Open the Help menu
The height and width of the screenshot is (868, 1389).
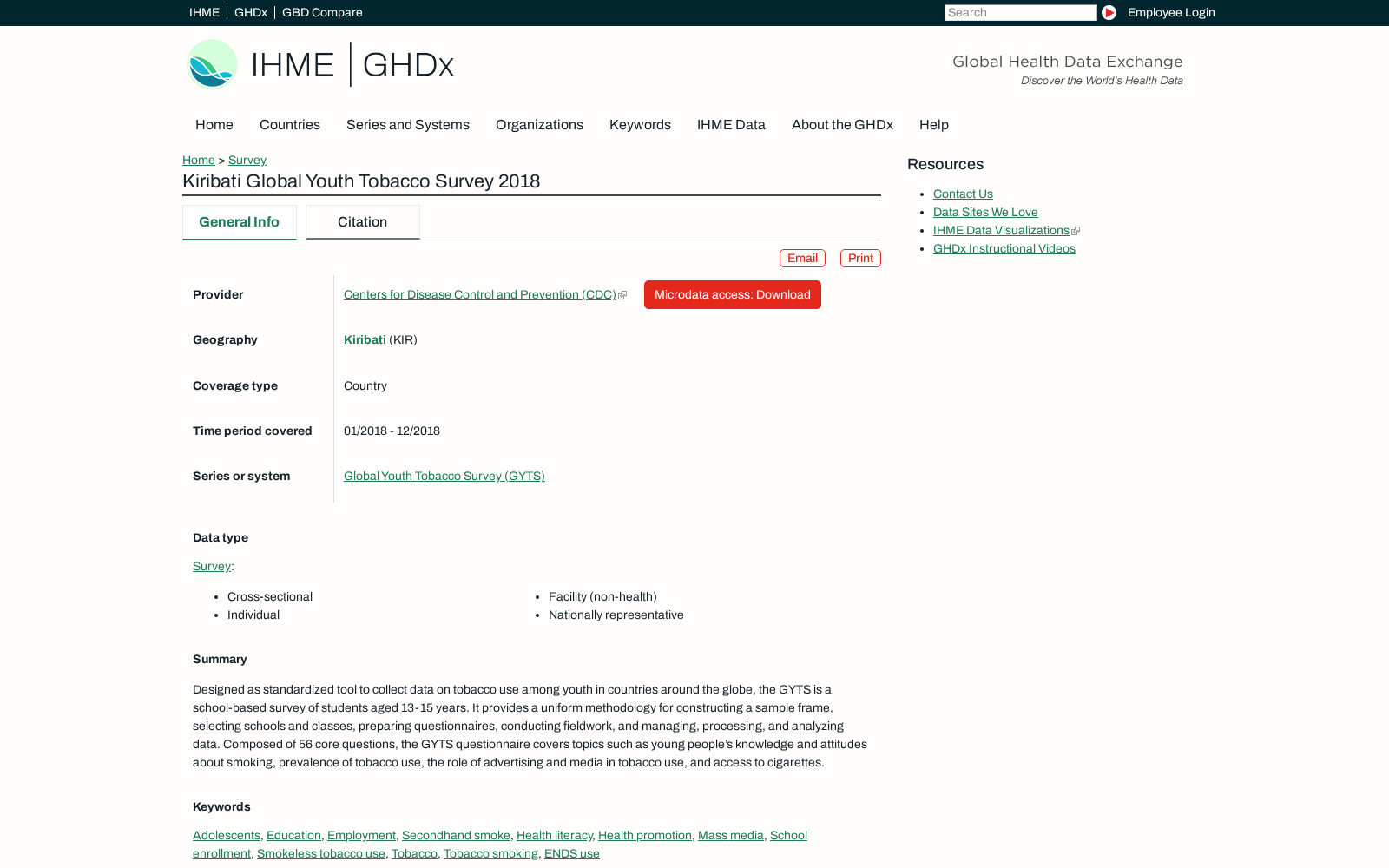[x=934, y=125]
